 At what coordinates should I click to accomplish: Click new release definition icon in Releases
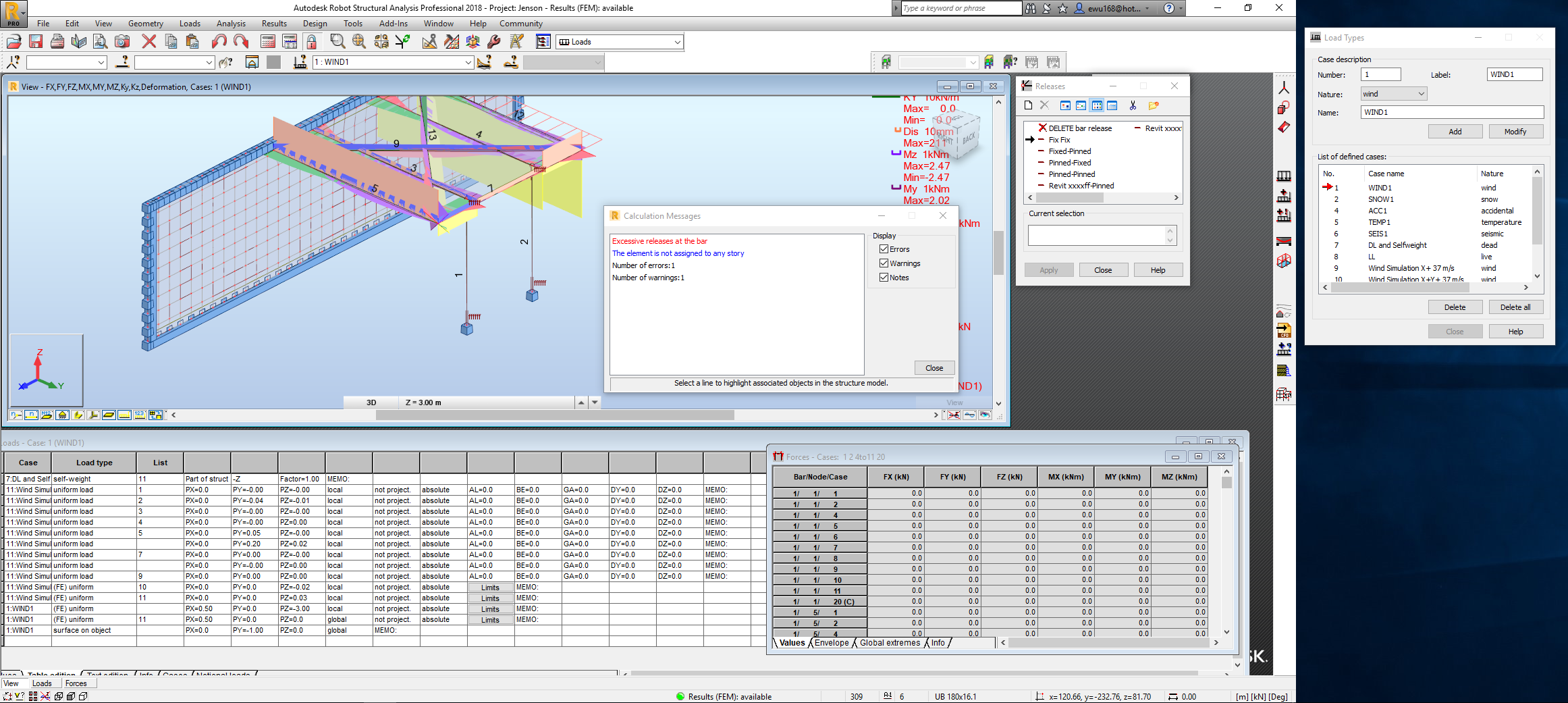click(1028, 105)
